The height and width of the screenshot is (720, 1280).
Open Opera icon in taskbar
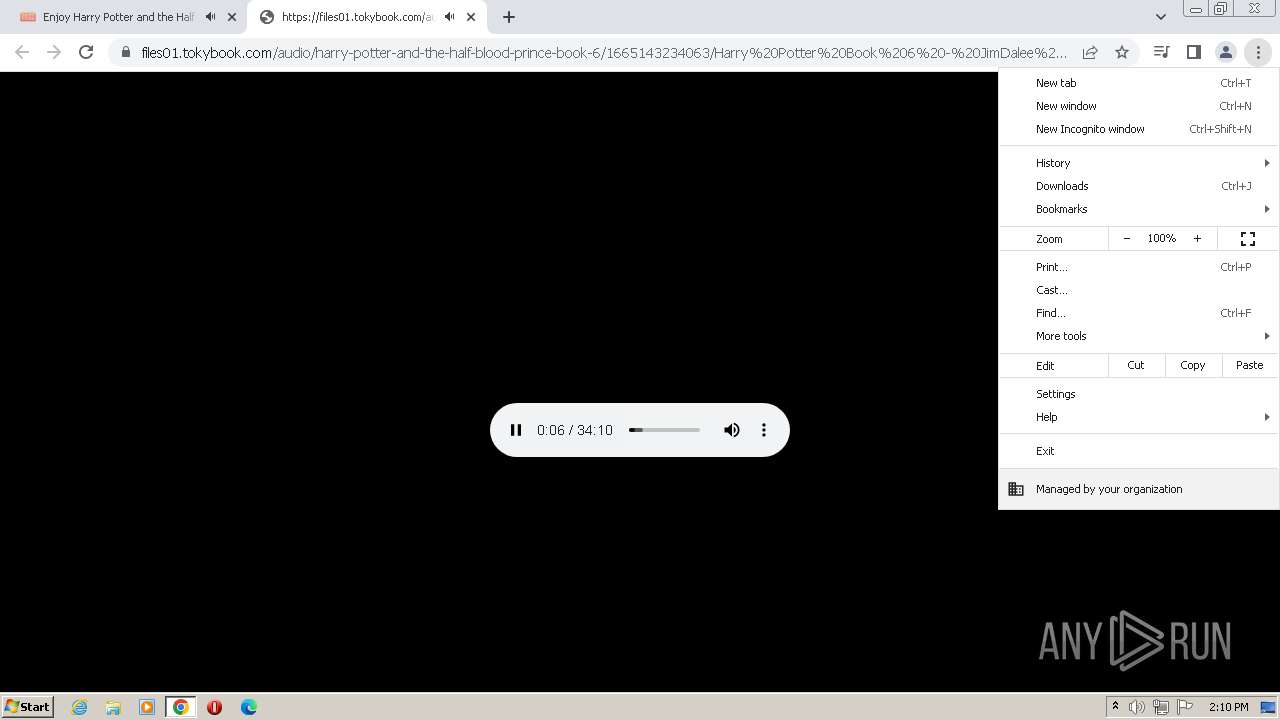[214, 707]
